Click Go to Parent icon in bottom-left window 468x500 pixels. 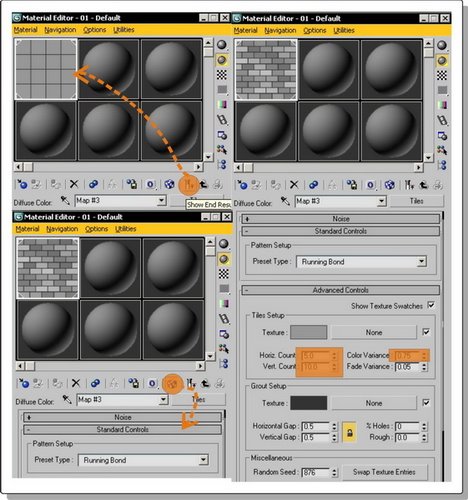(x=205, y=383)
